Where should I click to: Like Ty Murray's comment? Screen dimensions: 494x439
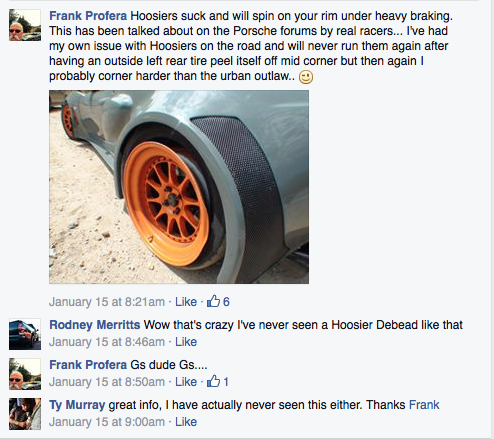[186, 422]
